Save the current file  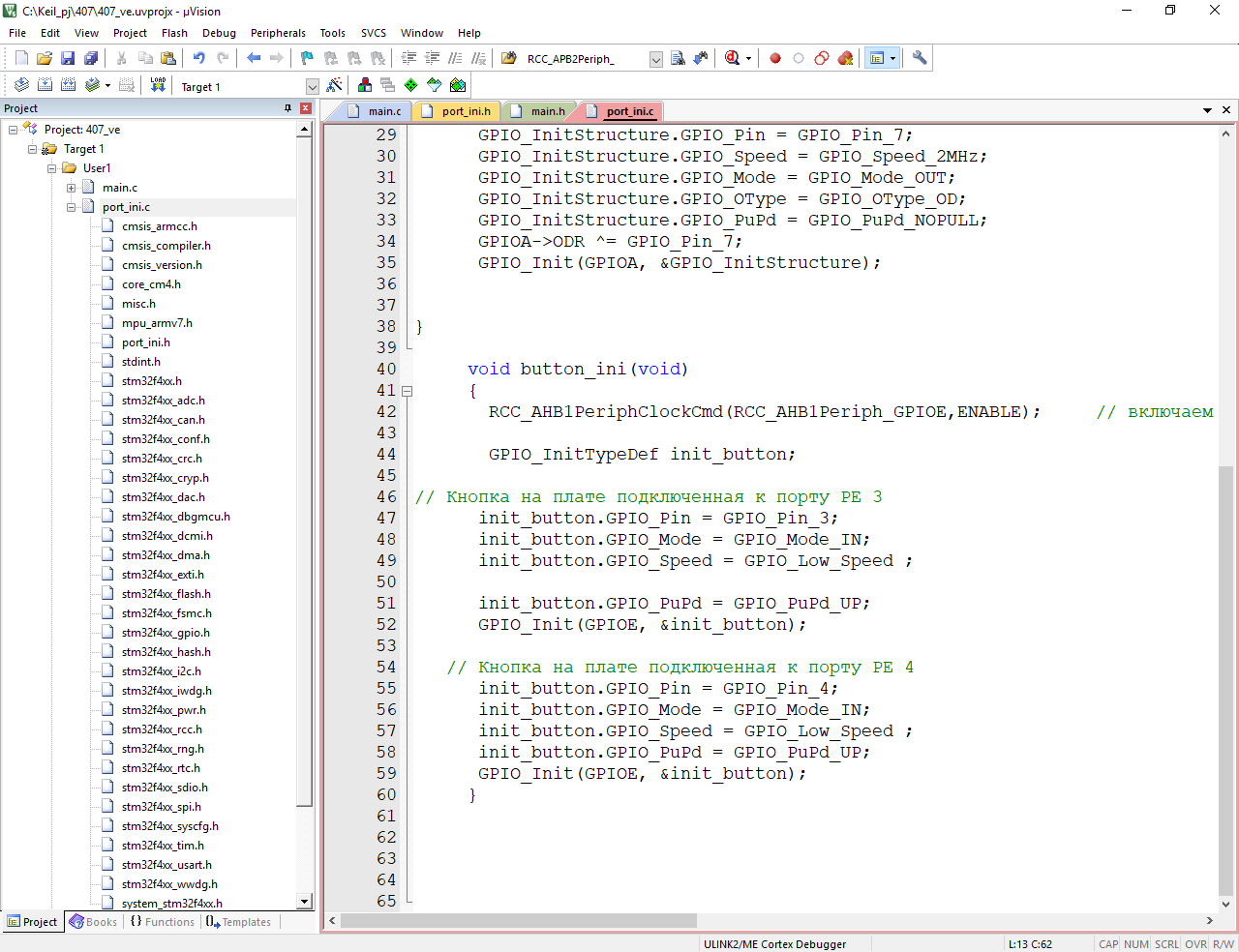[x=68, y=58]
